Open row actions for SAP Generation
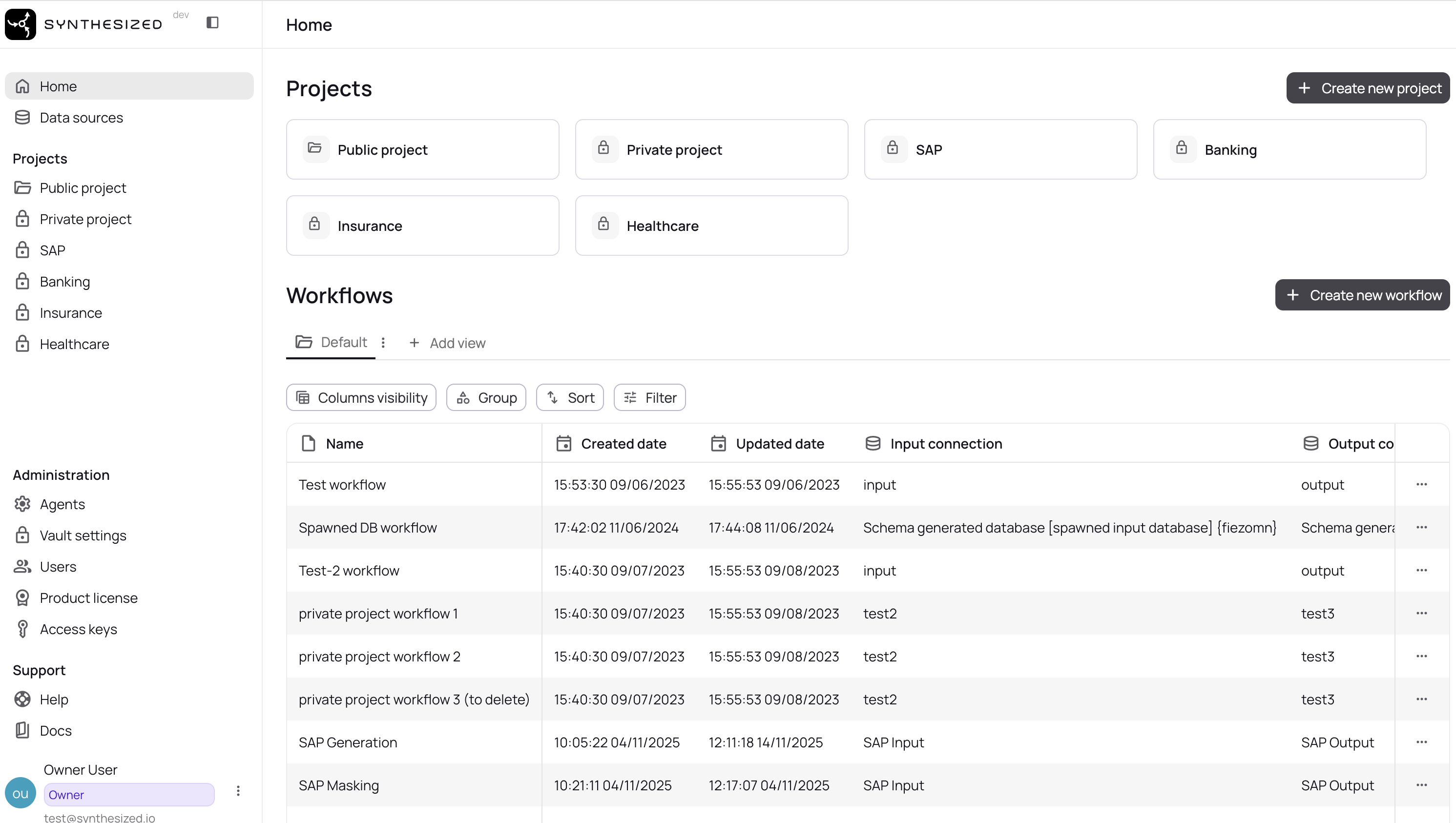Screen dimensions: 1456x823 pyautogui.click(x=1421, y=742)
